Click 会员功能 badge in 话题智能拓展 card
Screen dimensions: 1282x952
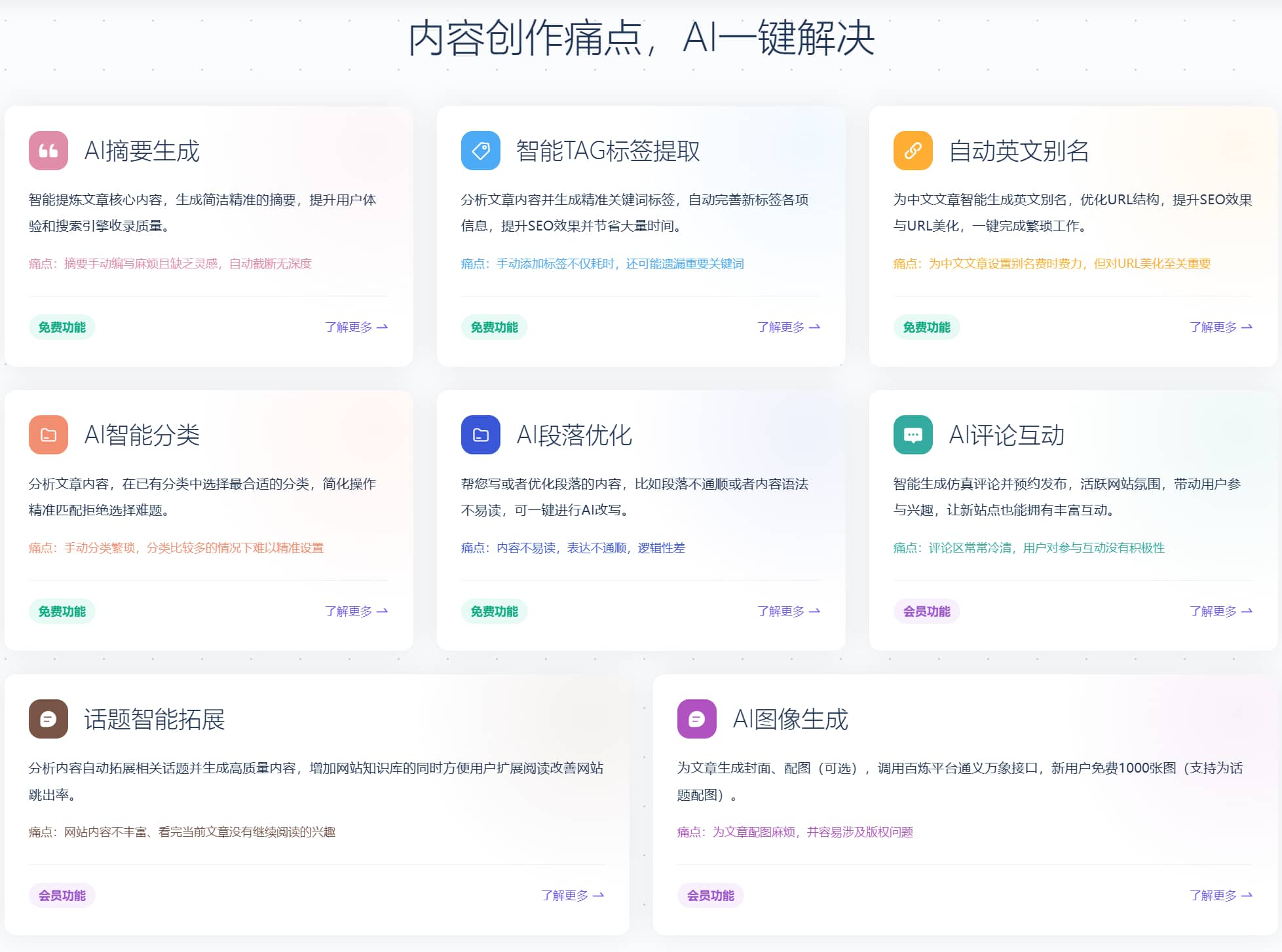62,895
